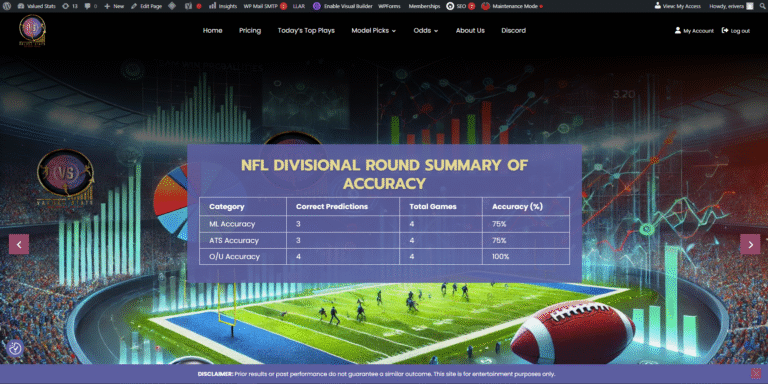Open the Pricing page

[250, 30]
